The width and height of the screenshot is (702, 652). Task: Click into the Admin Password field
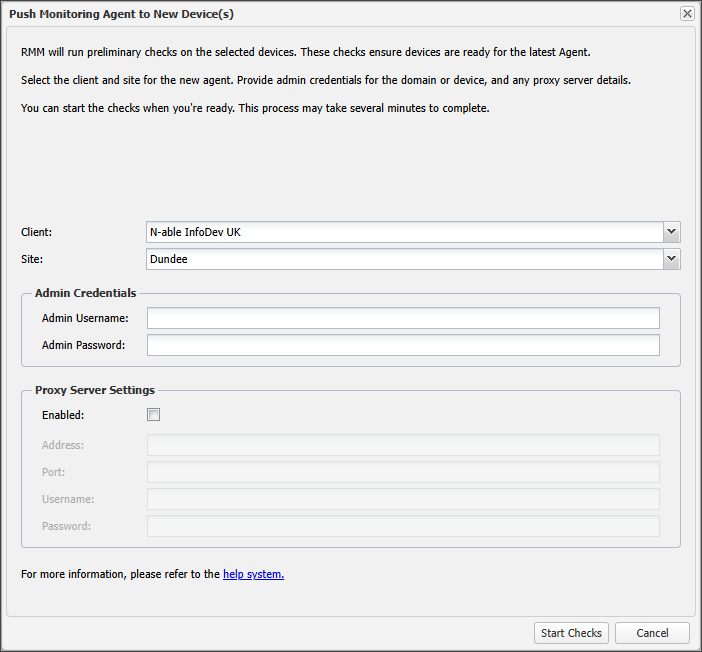(403, 345)
